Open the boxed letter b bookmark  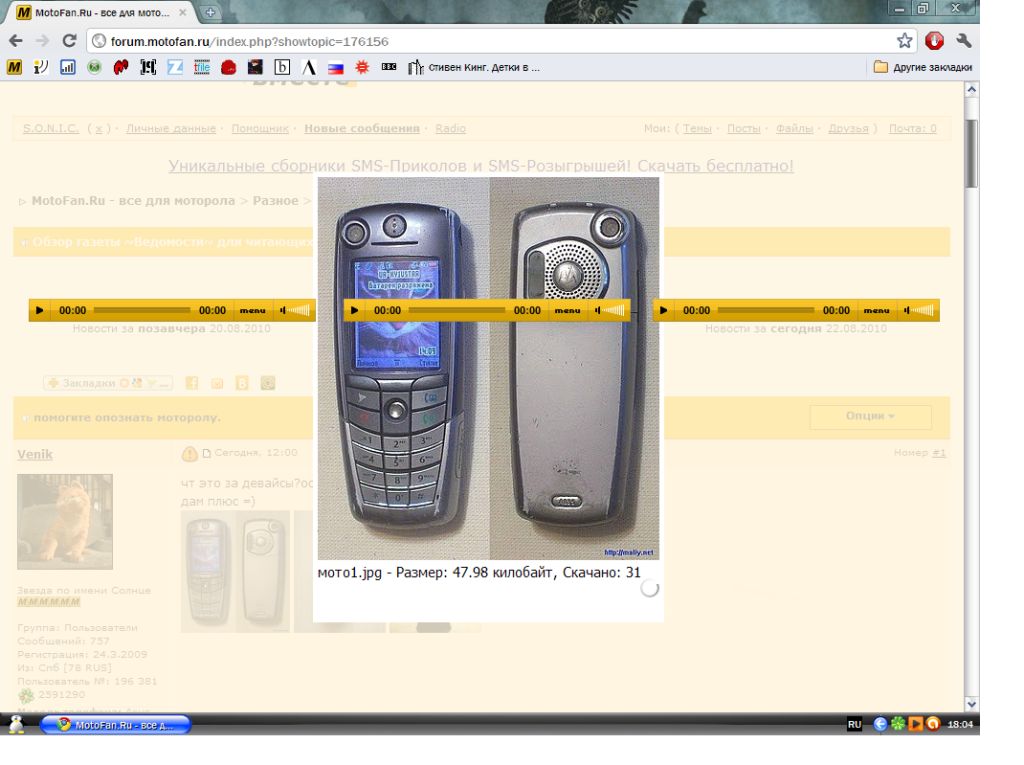click(x=282, y=67)
